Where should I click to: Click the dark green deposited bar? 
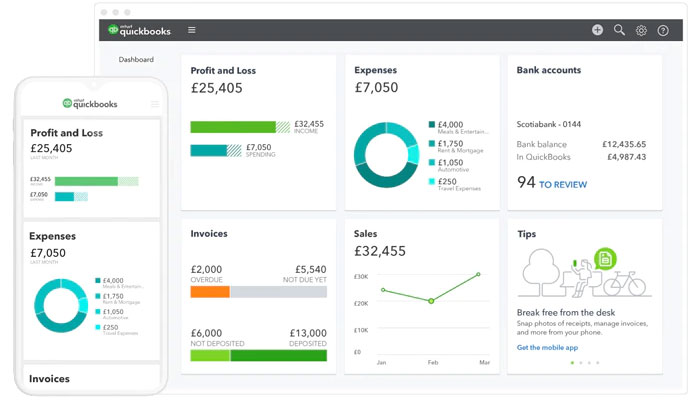point(279,355)
